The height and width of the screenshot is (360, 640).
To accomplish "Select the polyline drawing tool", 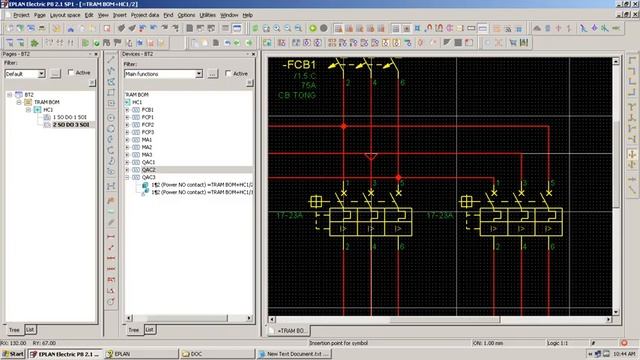I will 111,71.
